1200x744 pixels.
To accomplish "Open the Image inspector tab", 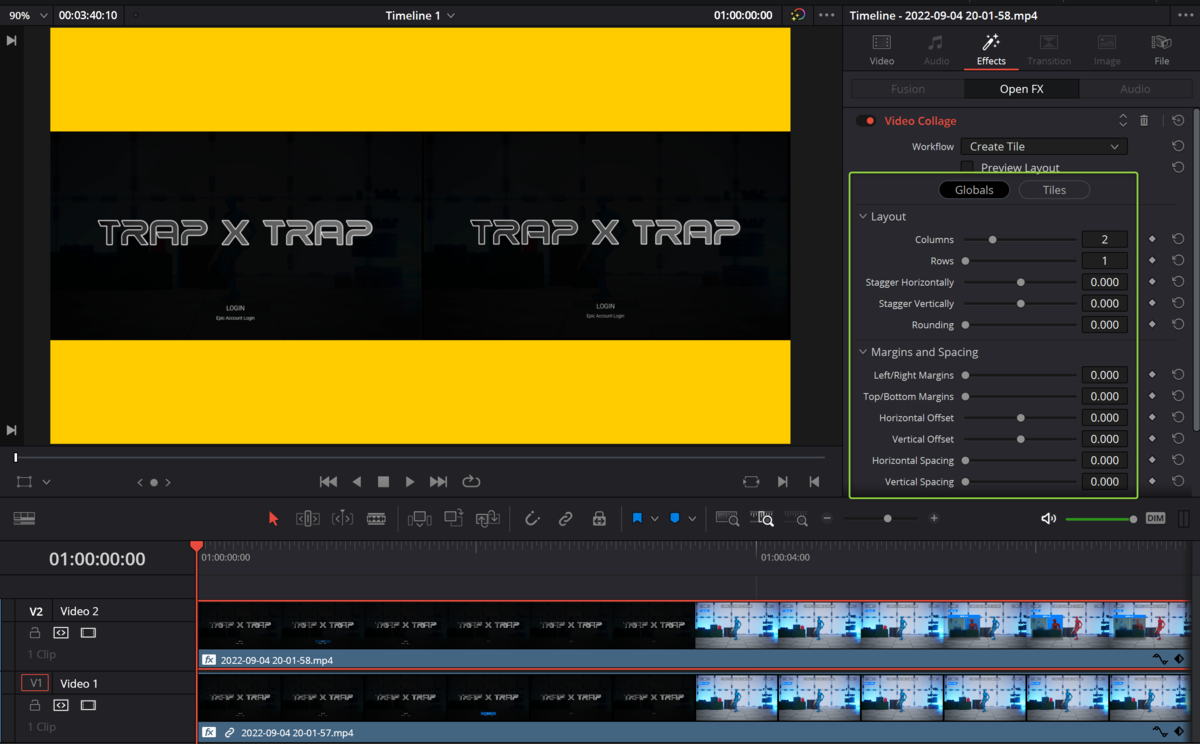I will 1107,50.
